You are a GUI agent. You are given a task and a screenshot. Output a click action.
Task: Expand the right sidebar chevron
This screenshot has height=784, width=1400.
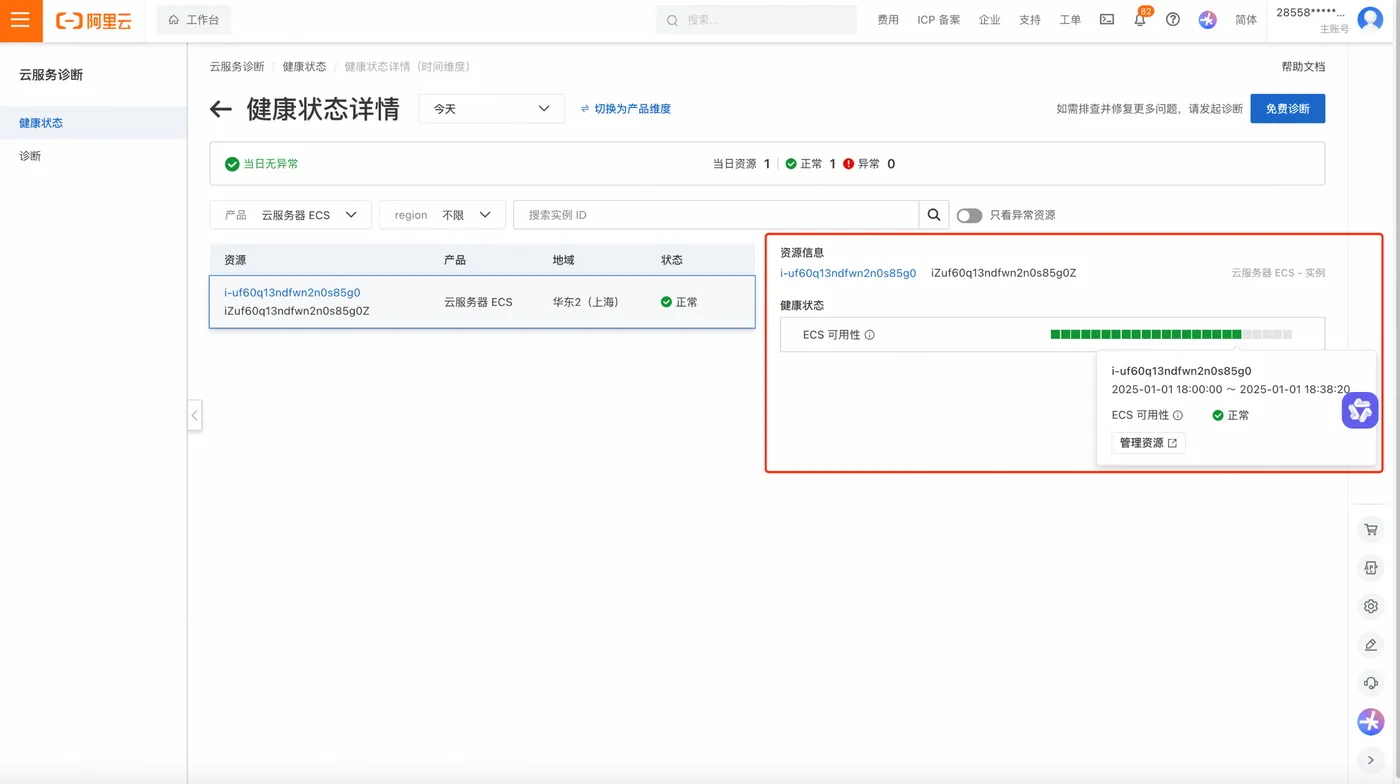tap(1371, 760)
